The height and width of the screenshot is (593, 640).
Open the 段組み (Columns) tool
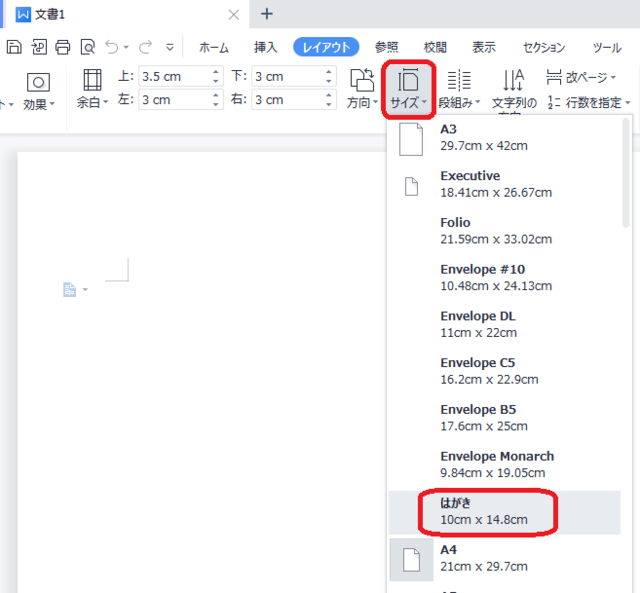tap(459, 88)
